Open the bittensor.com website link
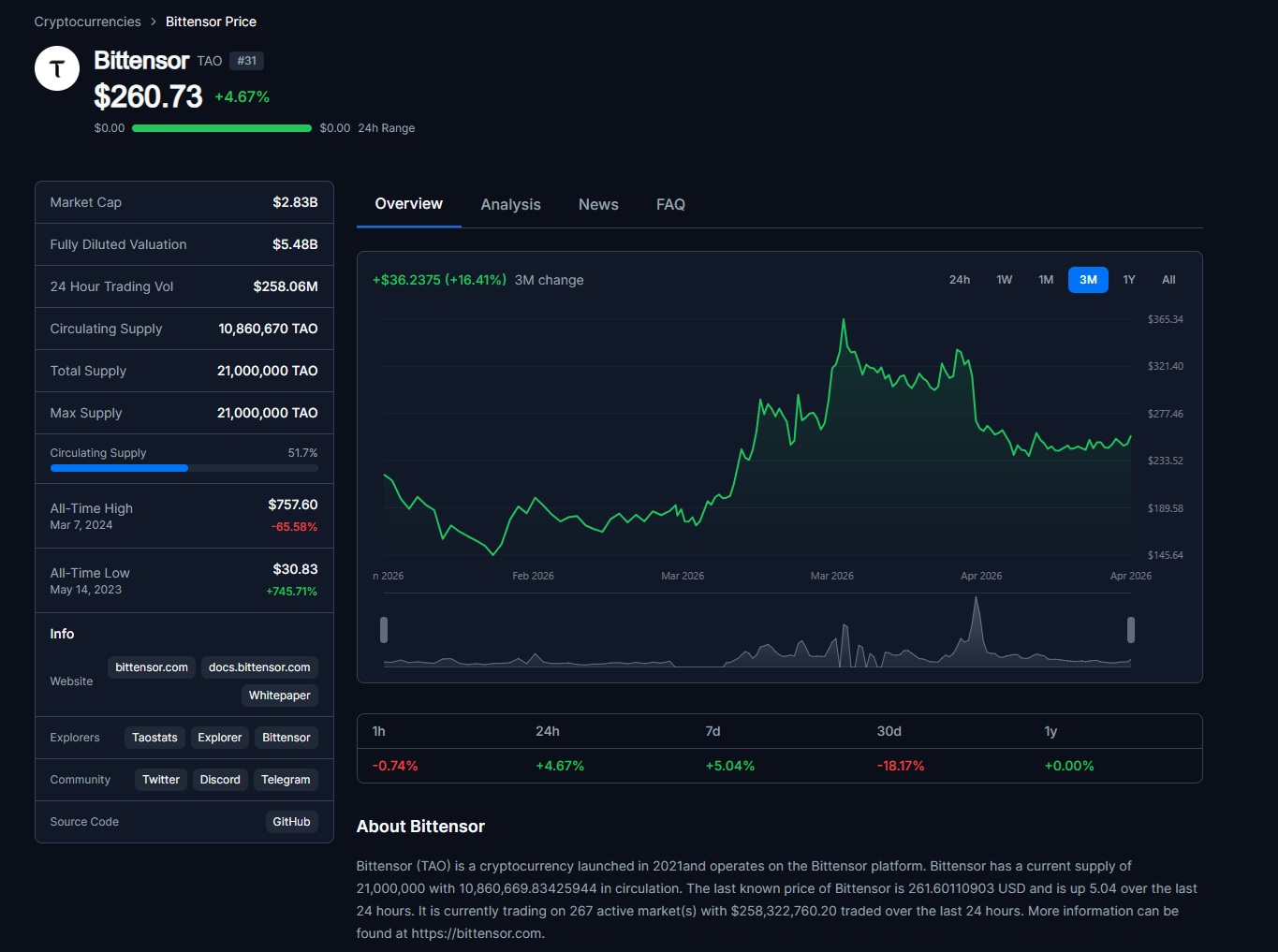This screenshot has width=1278, height=952. (152, 667)
